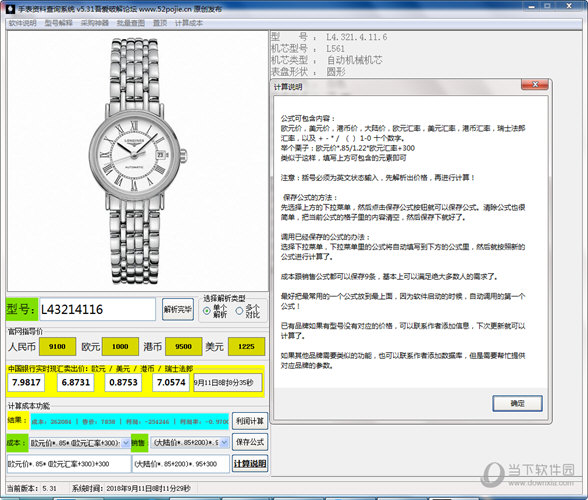Click the cyan 结果 output field

[129, 422]
